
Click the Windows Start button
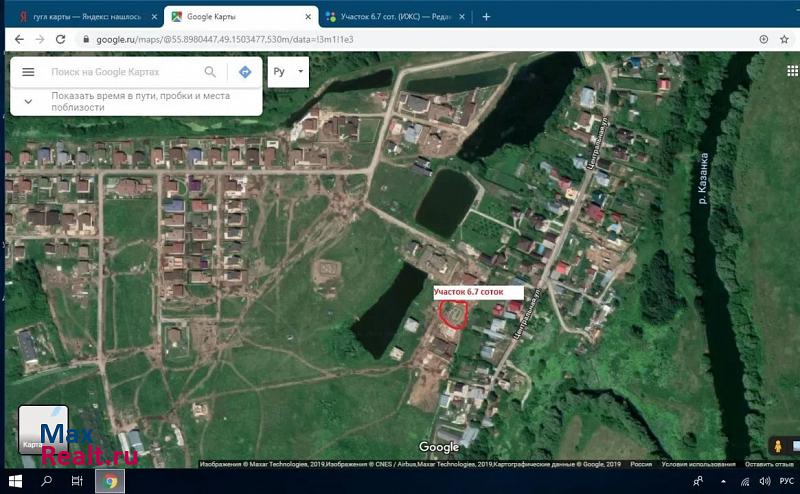click(15, 481)
